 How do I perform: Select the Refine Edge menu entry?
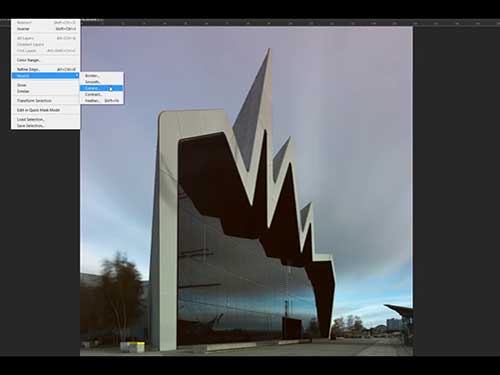[45, 69]
